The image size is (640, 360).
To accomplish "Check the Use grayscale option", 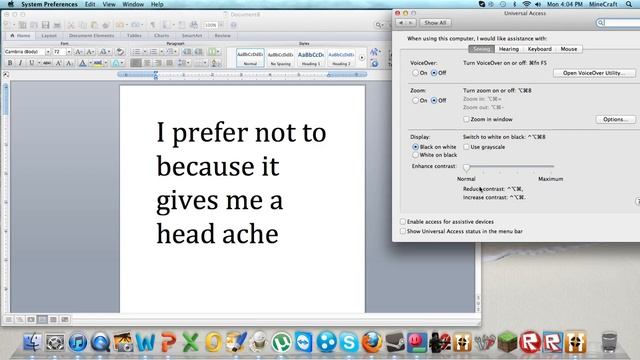I will [466, 147].
